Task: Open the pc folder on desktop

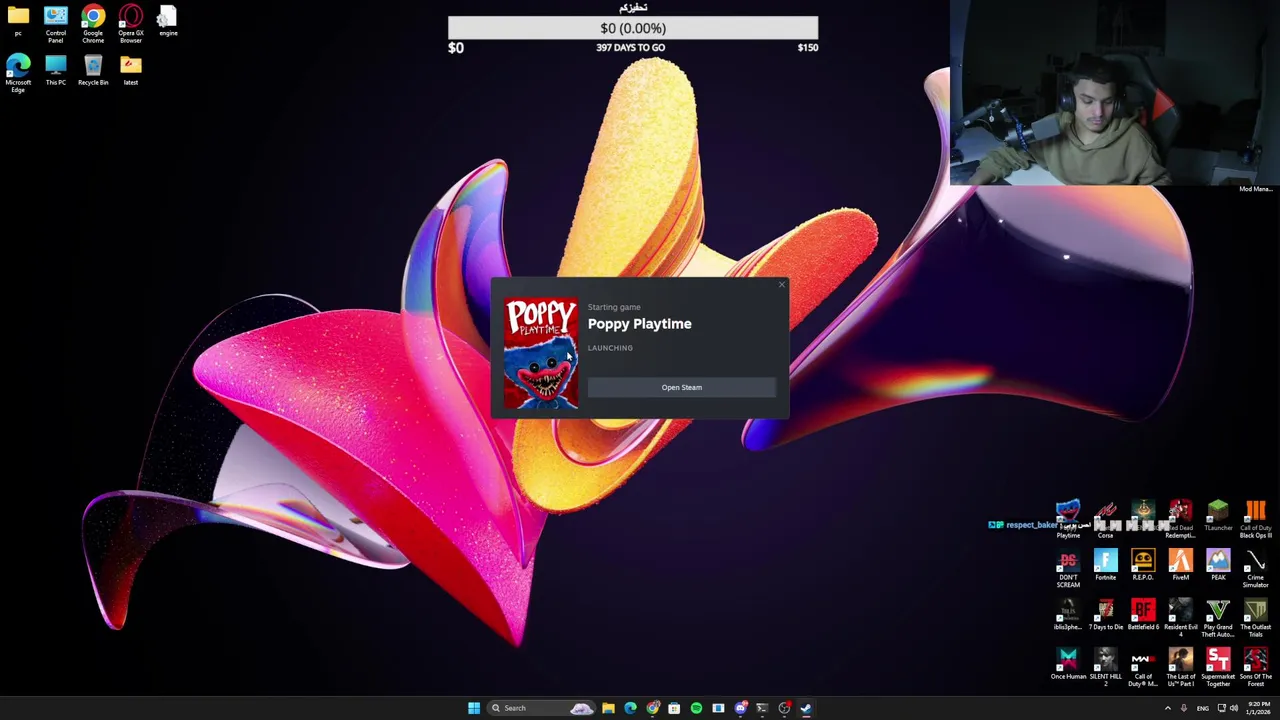Action: 18,21
